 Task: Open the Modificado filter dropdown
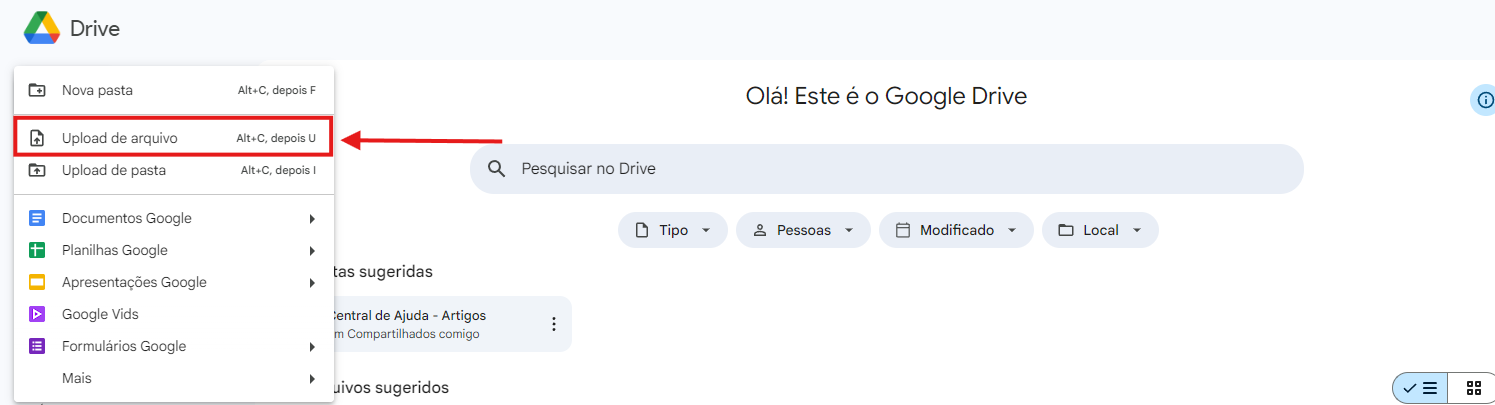tap(956, 230)
